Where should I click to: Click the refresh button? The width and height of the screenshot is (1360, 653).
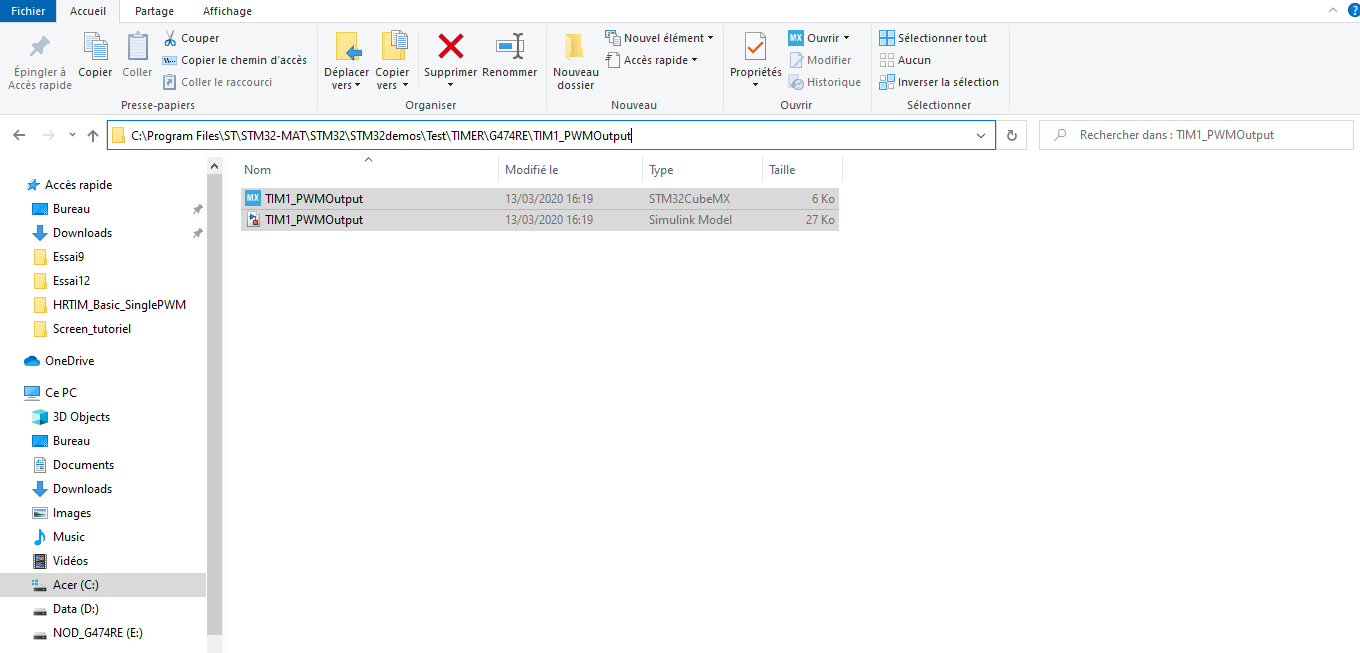(1012, 135)
